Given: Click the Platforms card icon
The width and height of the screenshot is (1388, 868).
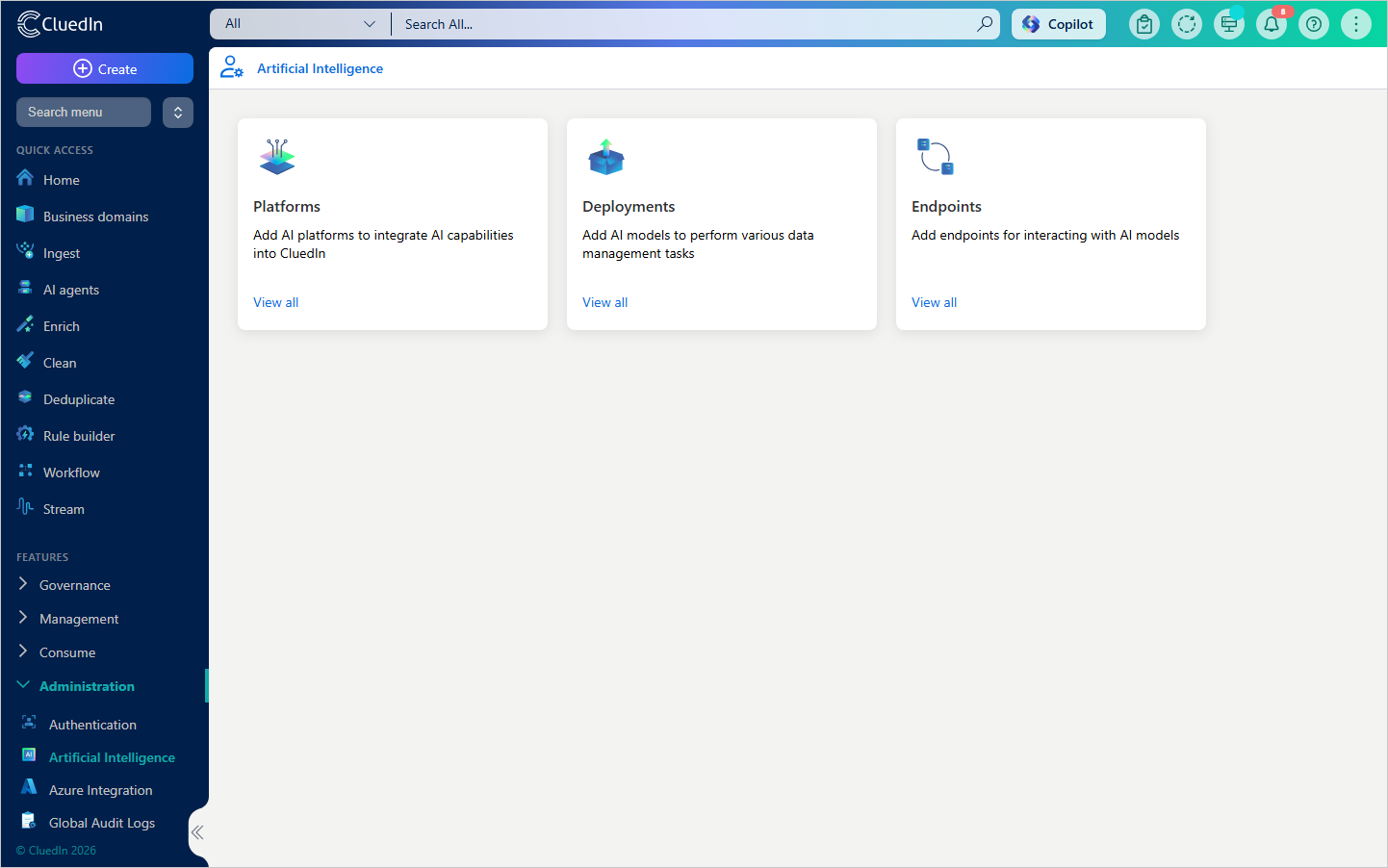Looking at the screenshot, I should [x=277, y=157].
